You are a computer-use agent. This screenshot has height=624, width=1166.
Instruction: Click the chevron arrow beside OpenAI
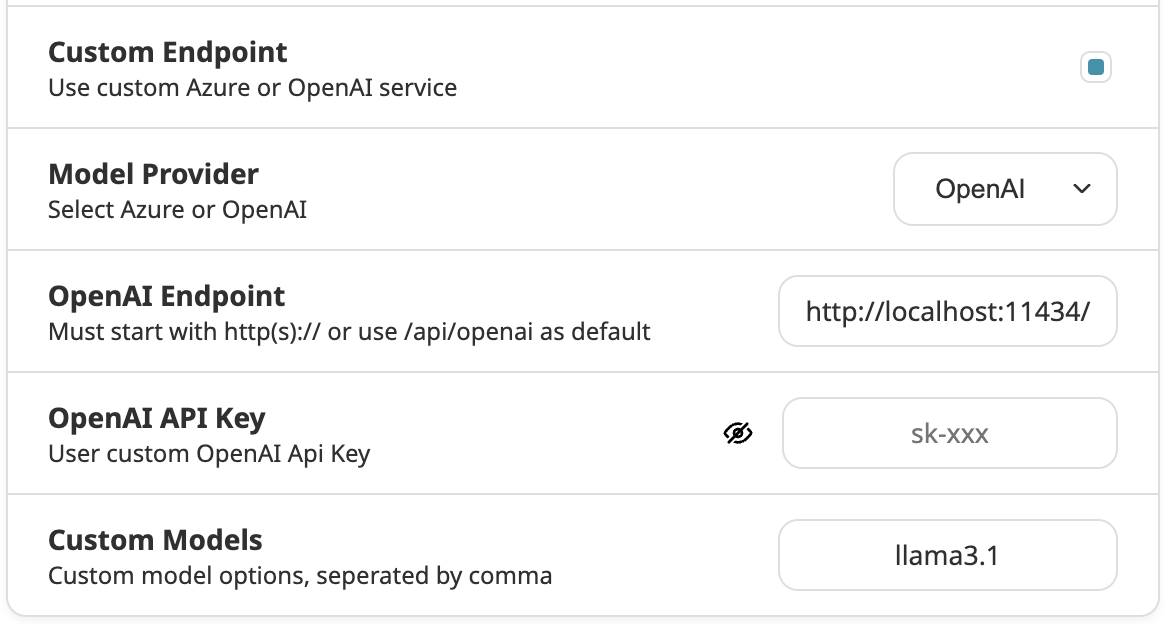point(1081,189)
